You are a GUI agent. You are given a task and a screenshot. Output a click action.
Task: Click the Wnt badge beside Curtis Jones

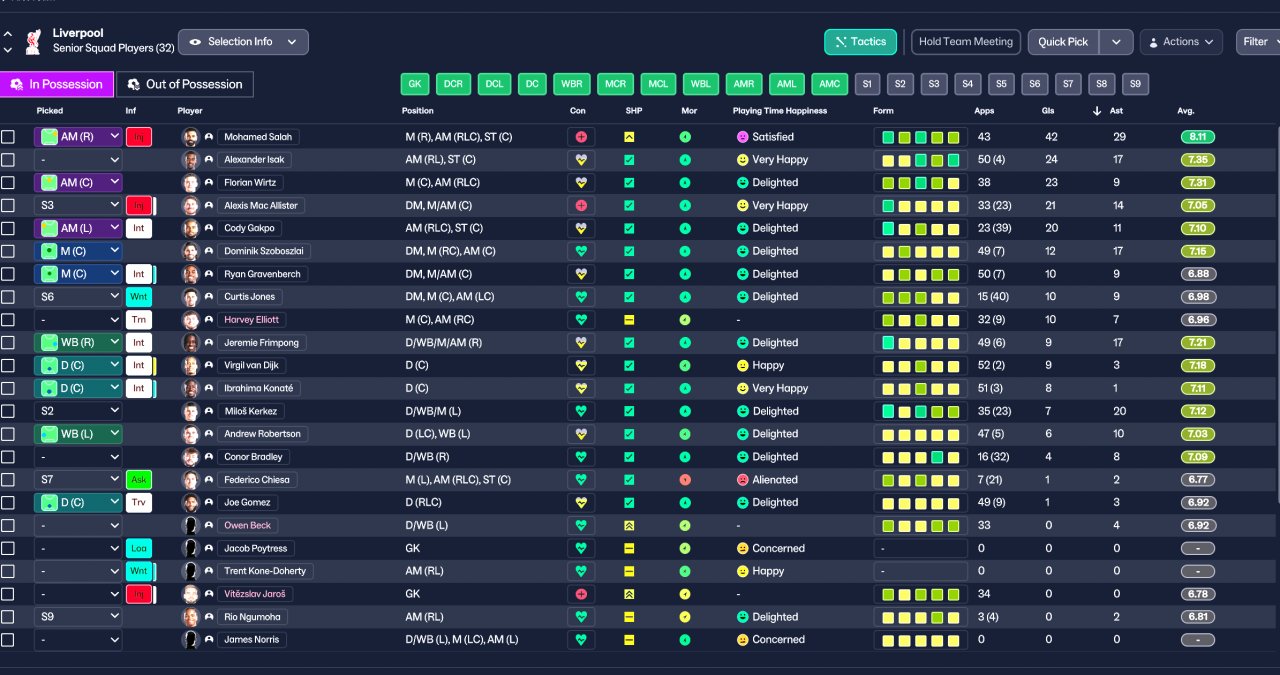tap(139, 297)
